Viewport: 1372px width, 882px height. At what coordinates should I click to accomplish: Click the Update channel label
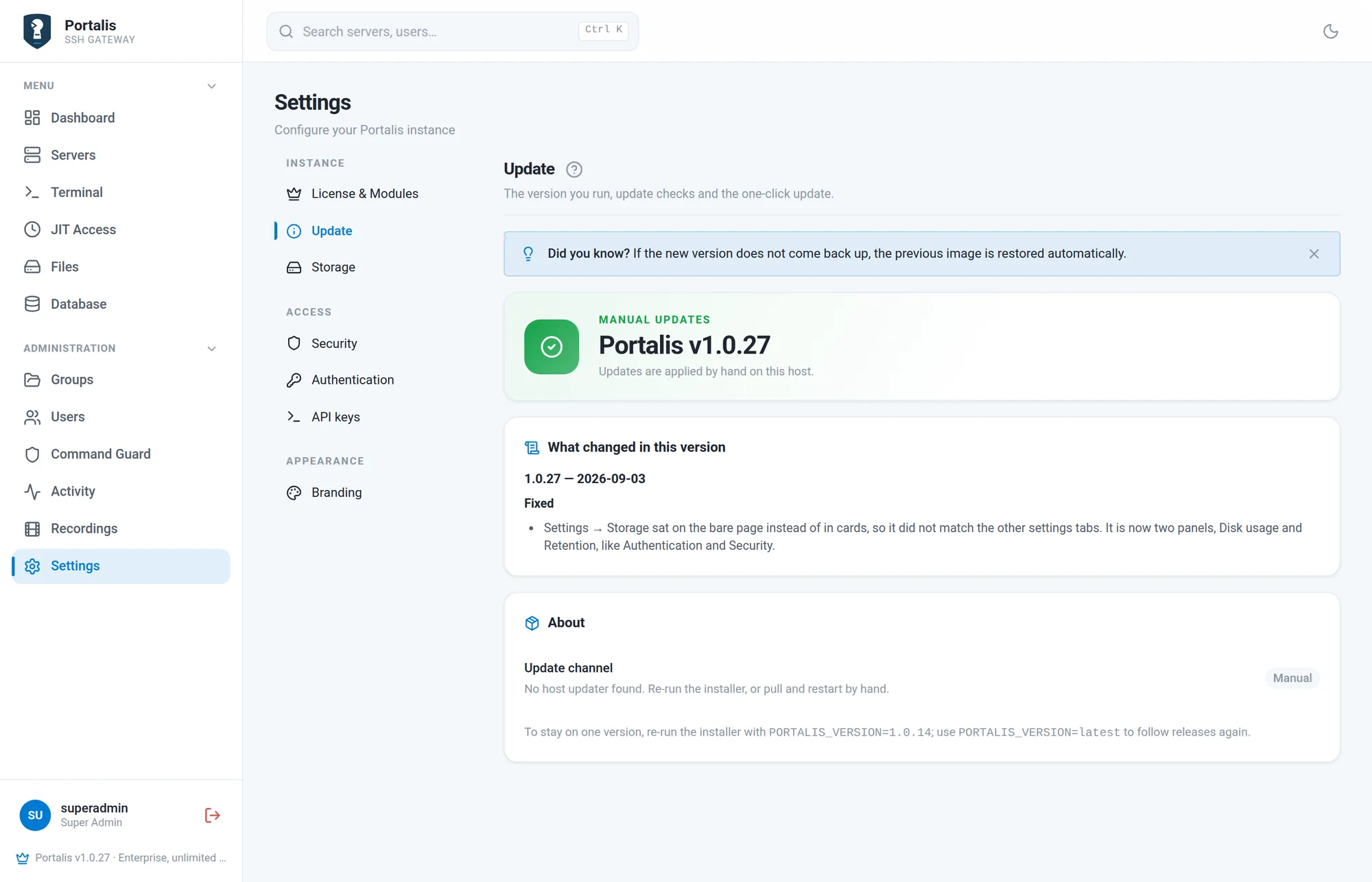(568, 668)
